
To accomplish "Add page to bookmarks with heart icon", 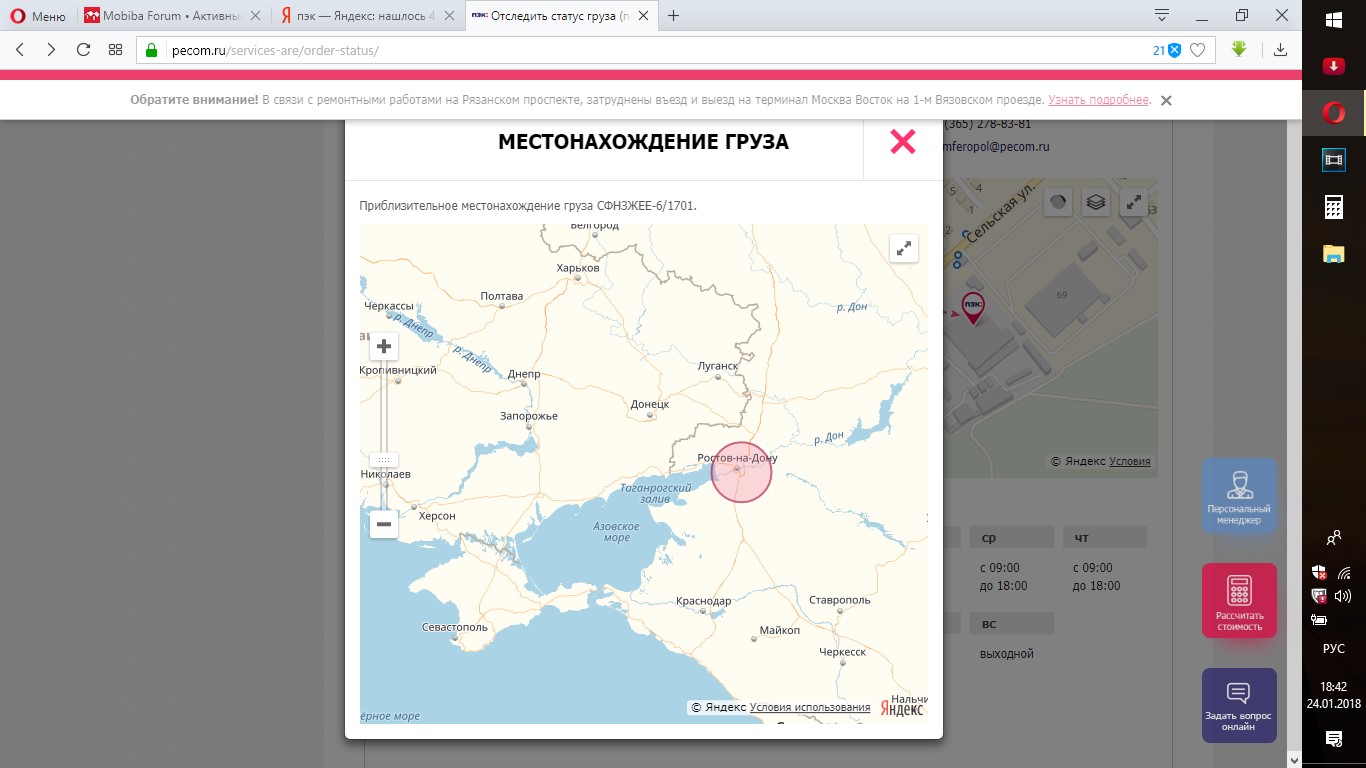I will (x=1197, y=50).
